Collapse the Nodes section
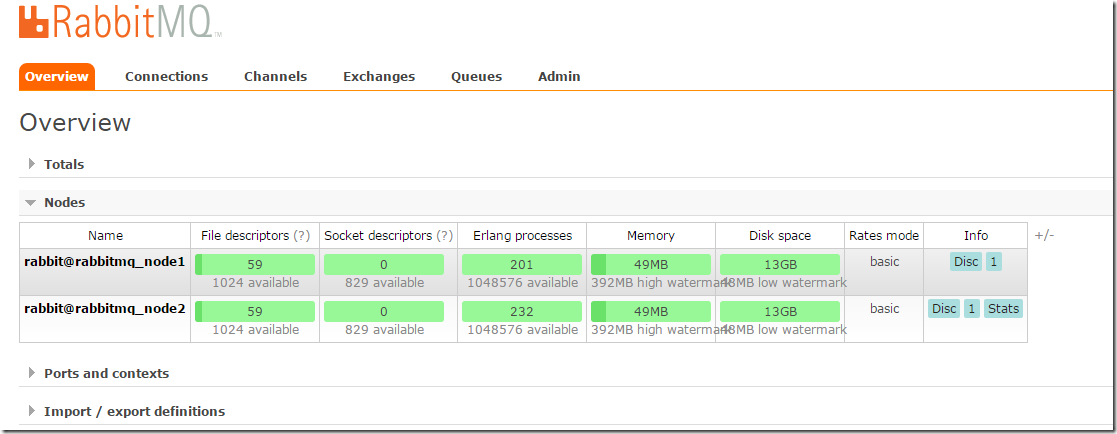The image size is (1117, 434). click(64, 202)
